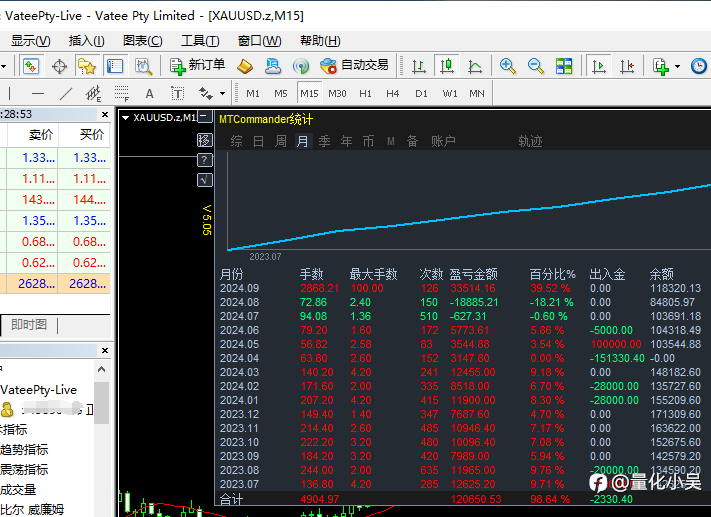Open the add indicators icon

pyautogui.click(x=661, y=67)
